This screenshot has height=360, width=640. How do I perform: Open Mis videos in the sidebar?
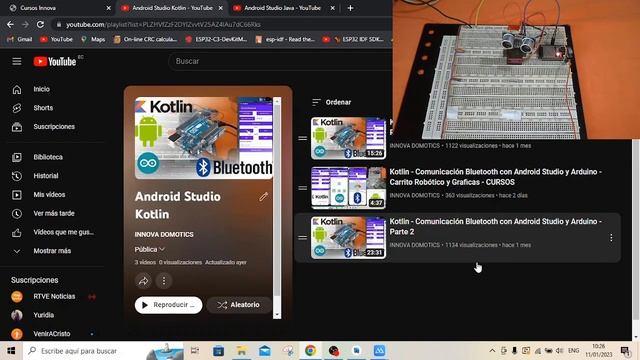(x=49, y=194)
